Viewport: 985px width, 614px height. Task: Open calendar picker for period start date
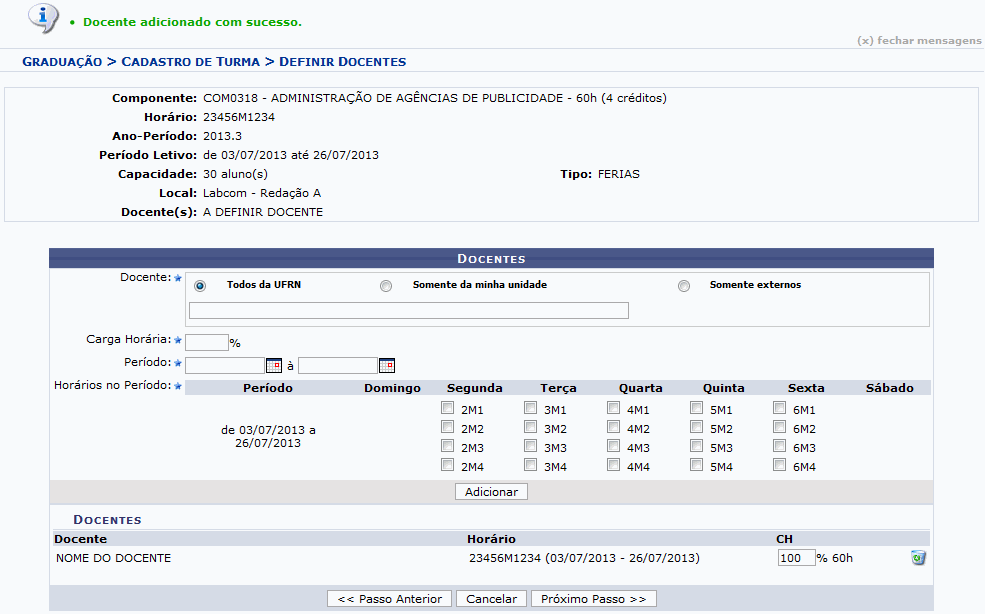(x=273, y=366)
